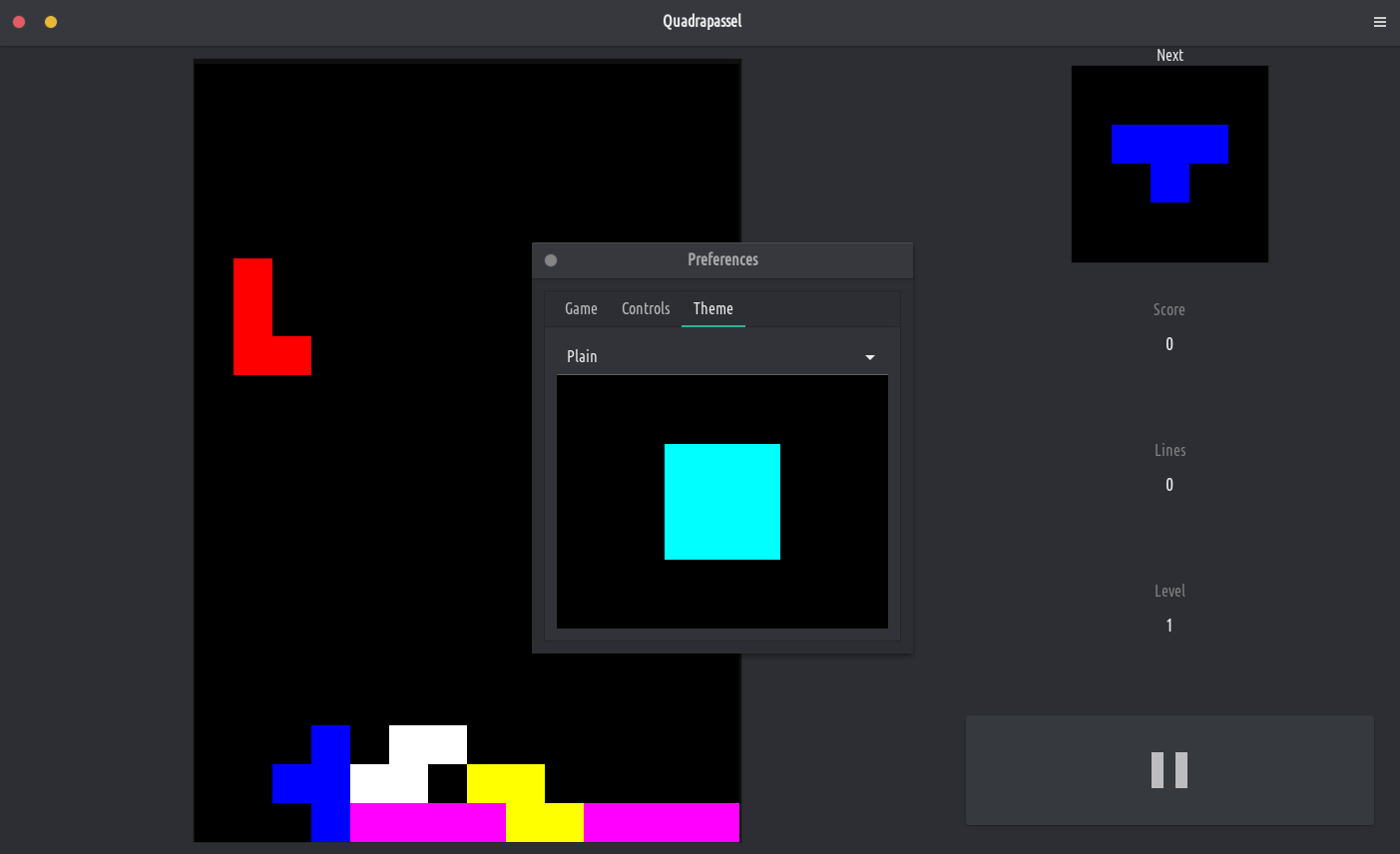The image size is (1400, 854).
Task: Open the Controls tab in Preferences
Action: point(646,309)
